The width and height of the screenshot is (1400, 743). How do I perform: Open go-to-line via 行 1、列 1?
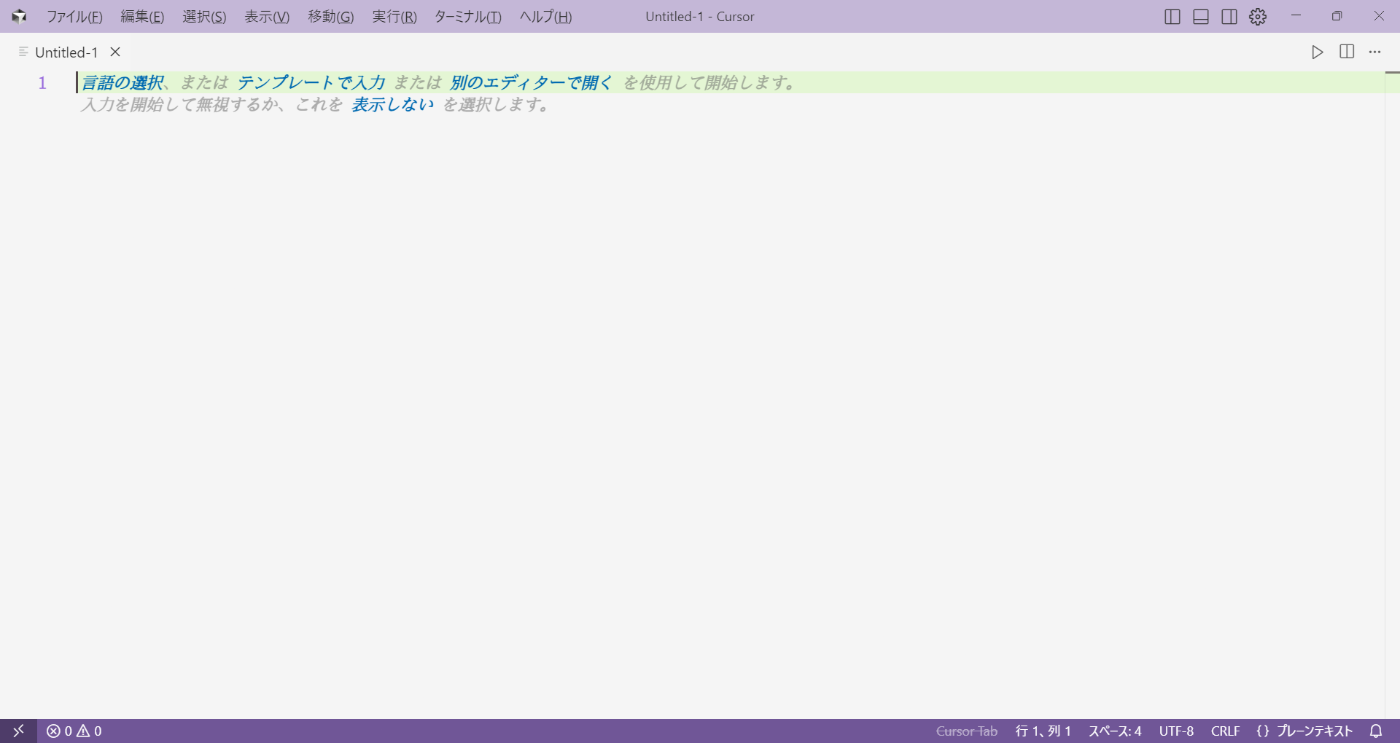pos(1042,730)
